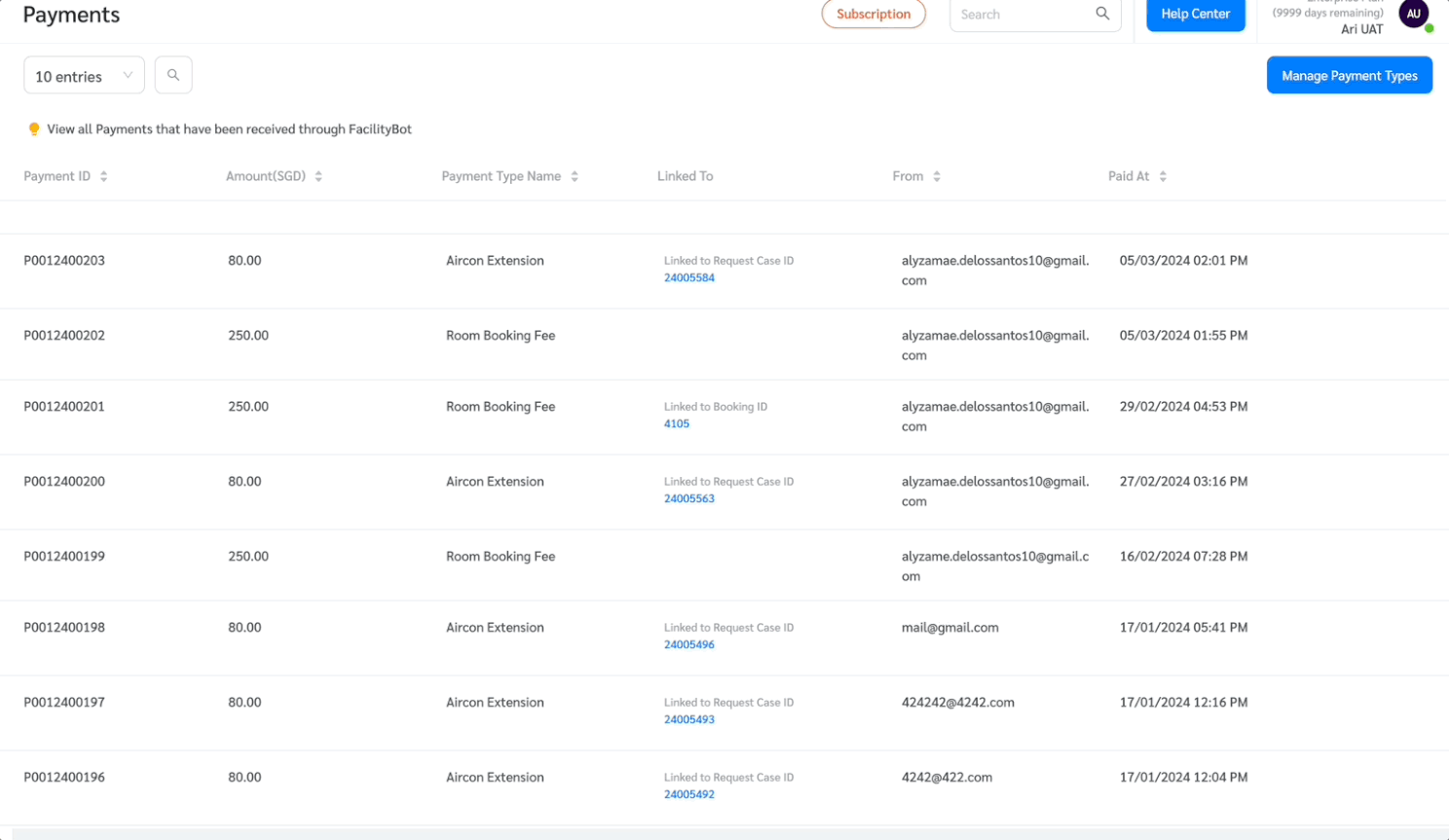Open request case 24005496 link
Screen dimensions: 1449x840
(x=689, y=644)
